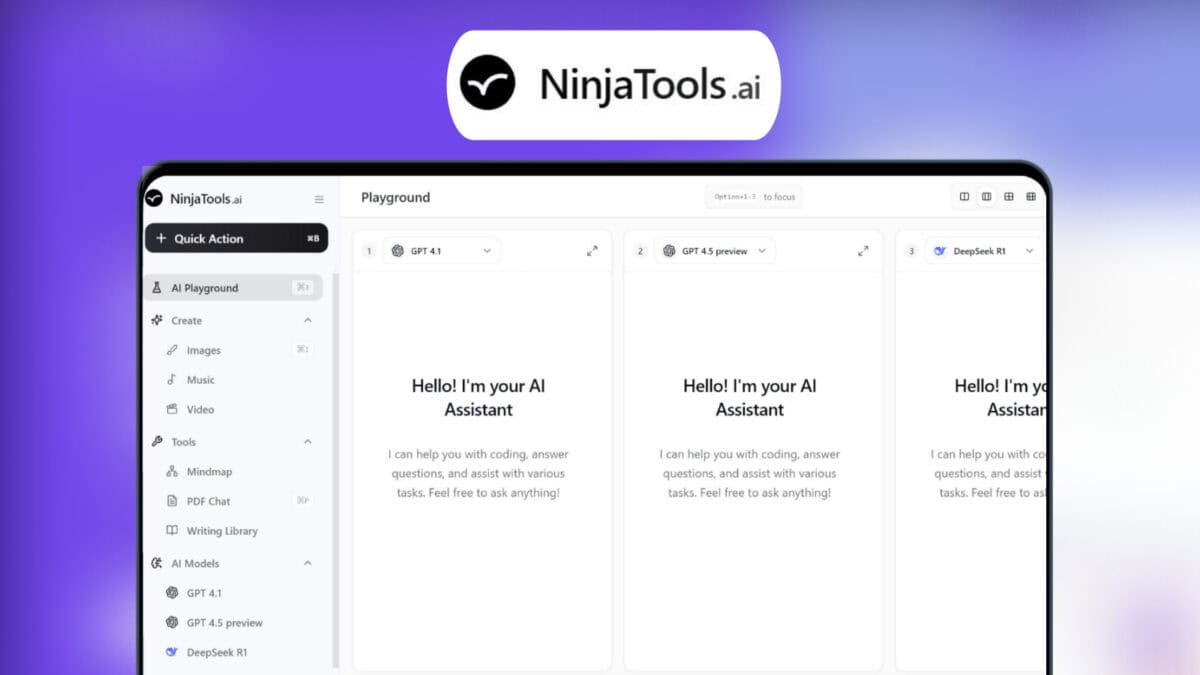Expand panel 1 to fullscreen
The height and width of the screenshot is (675, 1200).
592,251
